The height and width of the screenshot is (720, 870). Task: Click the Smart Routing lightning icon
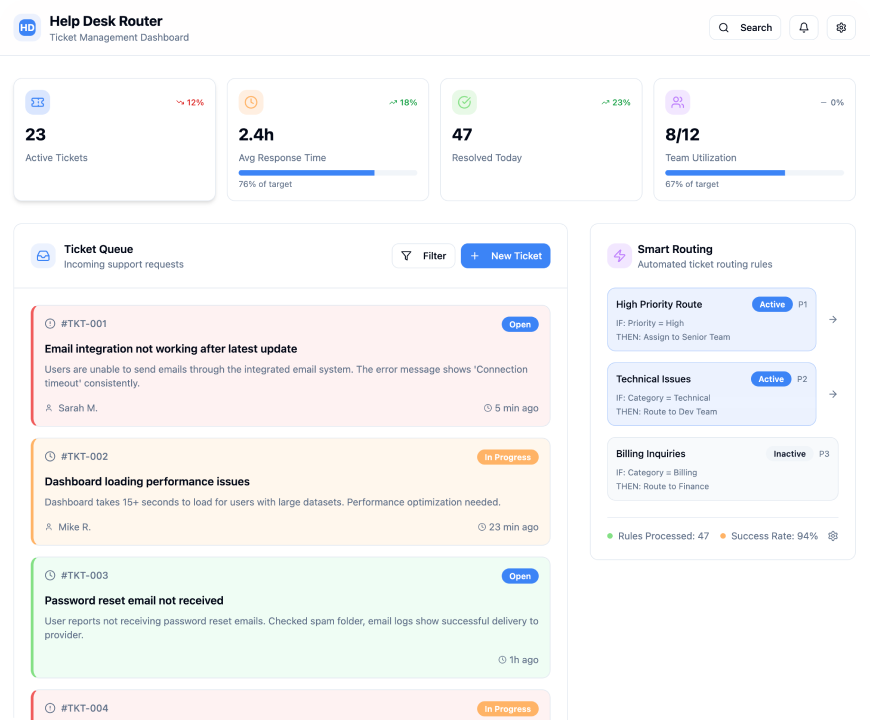click(620, 256)
